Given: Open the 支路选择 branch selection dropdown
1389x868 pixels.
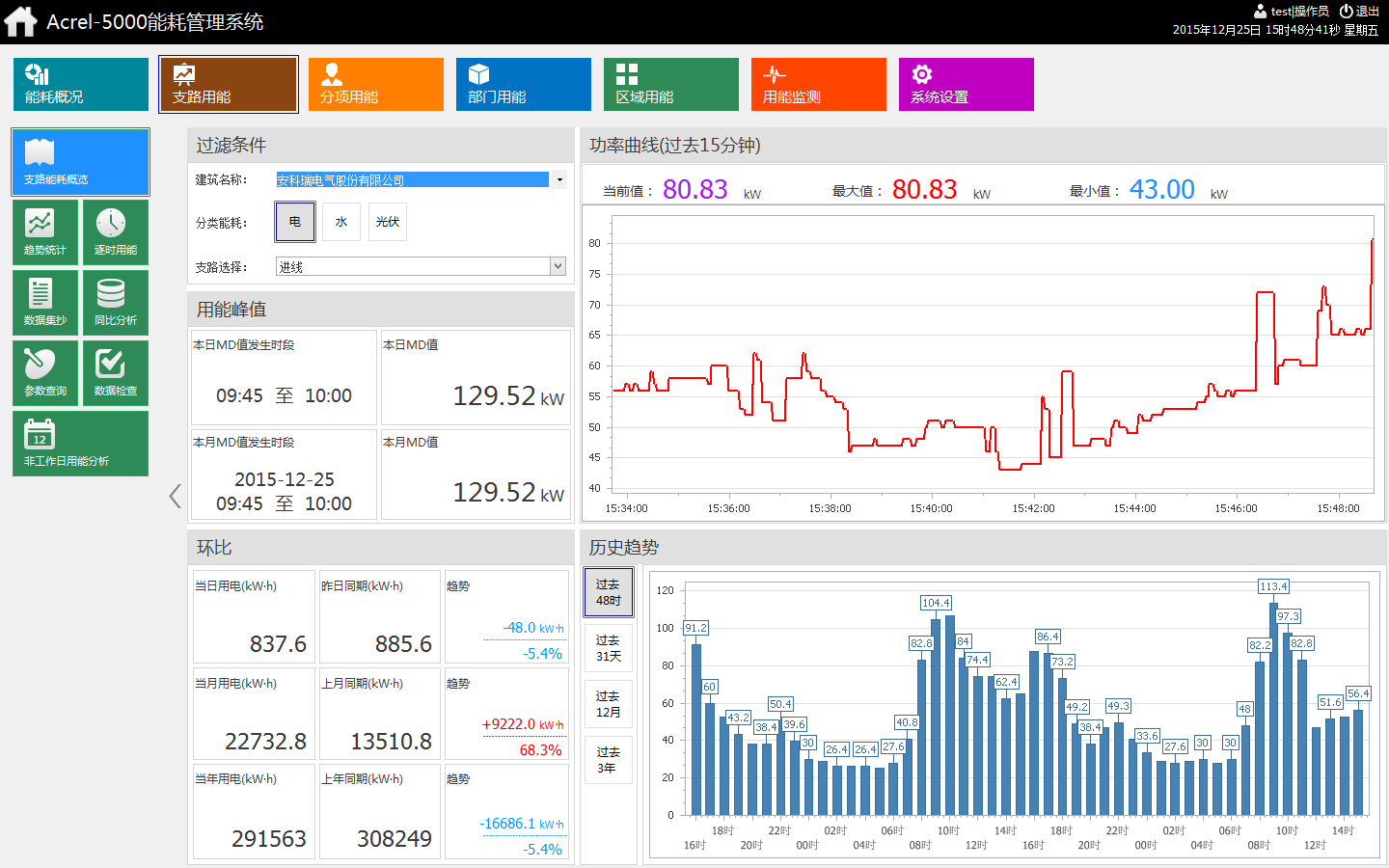Looking at the screenshot, I should (558, 266).
